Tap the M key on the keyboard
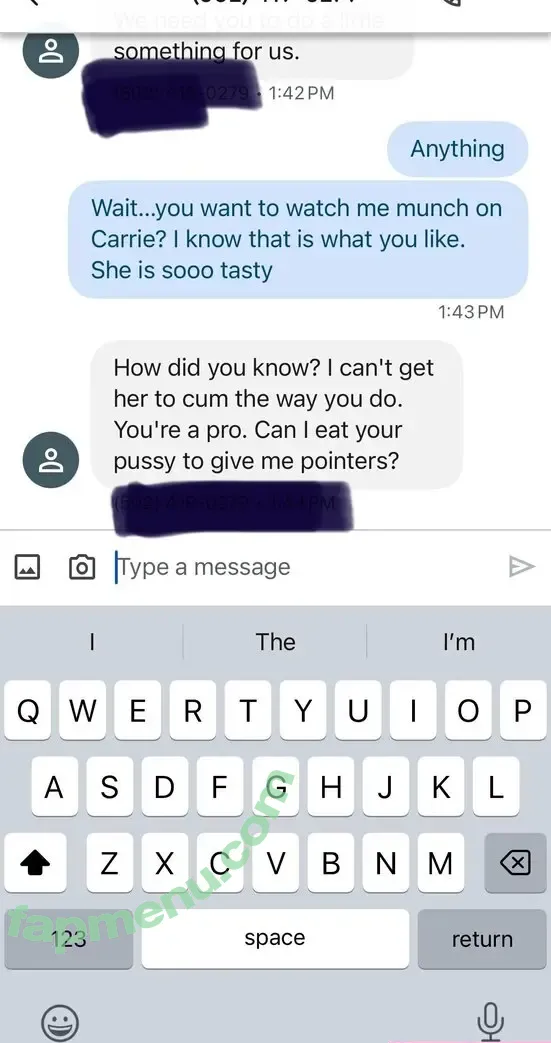This screenshot has height=1043, width=551. click(440, 863)
